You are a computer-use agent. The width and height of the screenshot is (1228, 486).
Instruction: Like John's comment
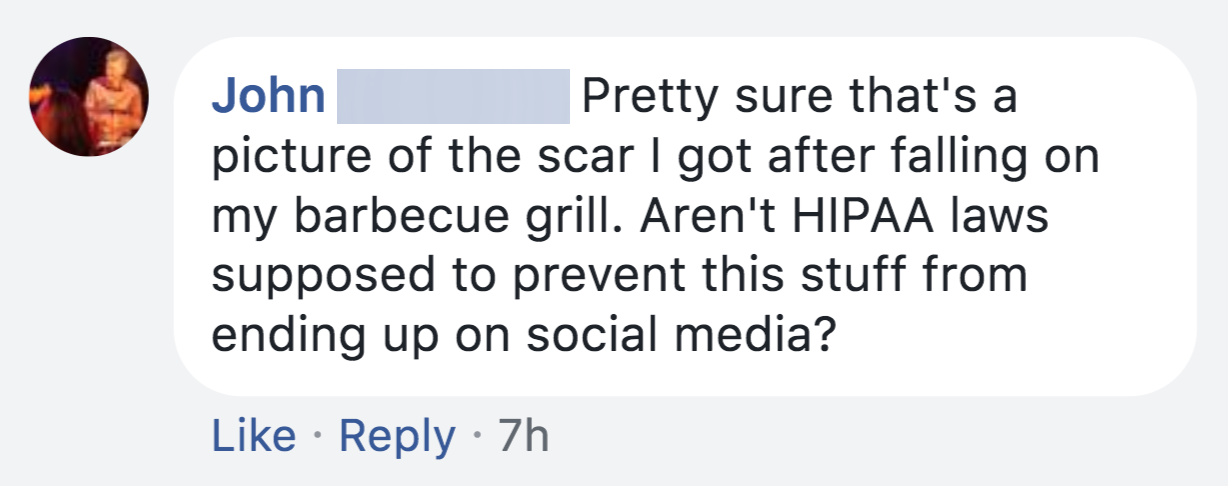254,436
